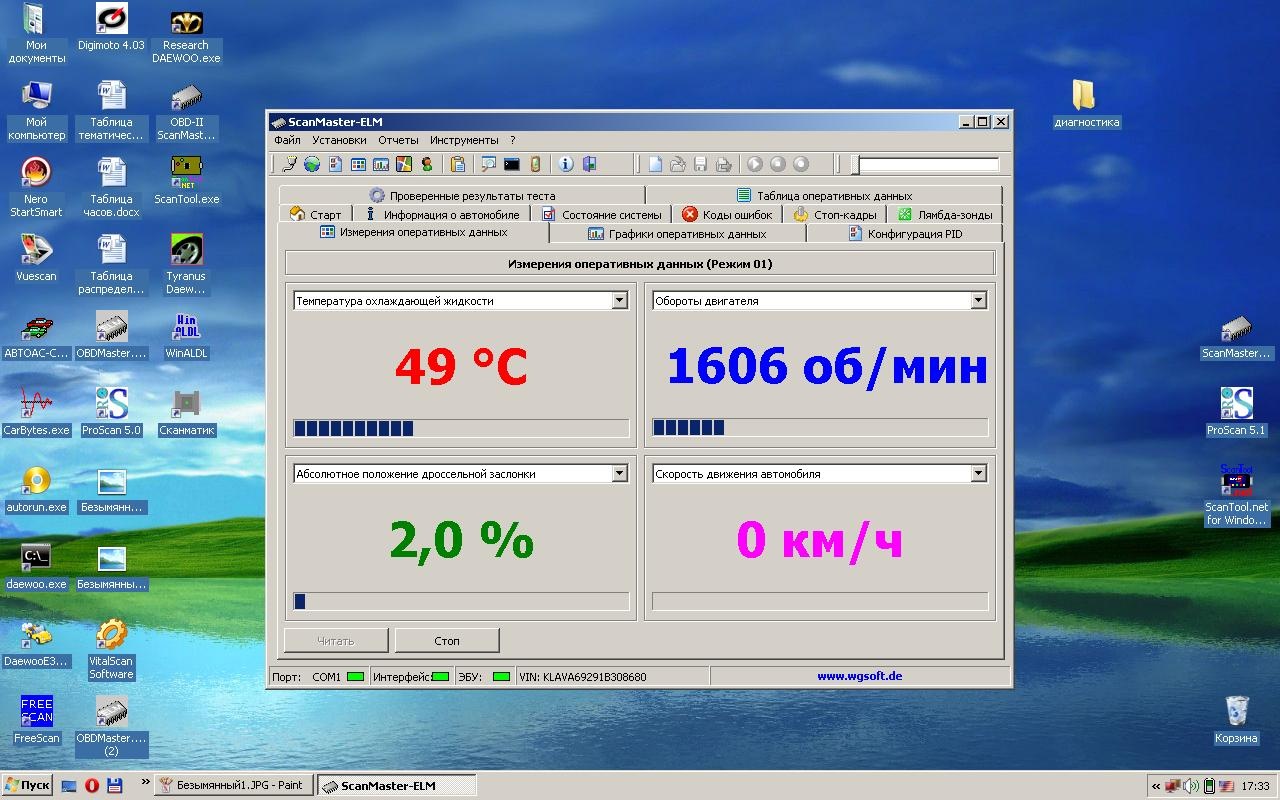
Task: Expand Абсолютное положение дроссельной заслонки dropdown
Action: pos(619,474)
